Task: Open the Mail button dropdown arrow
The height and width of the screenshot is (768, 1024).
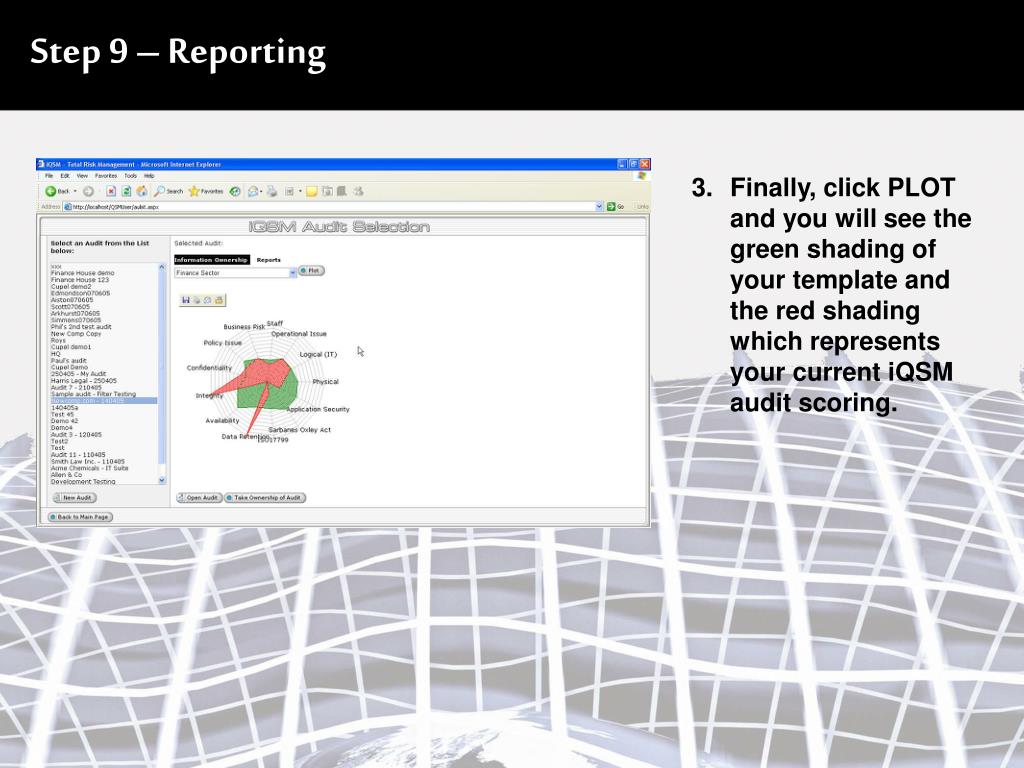Action: click(261, 191)
